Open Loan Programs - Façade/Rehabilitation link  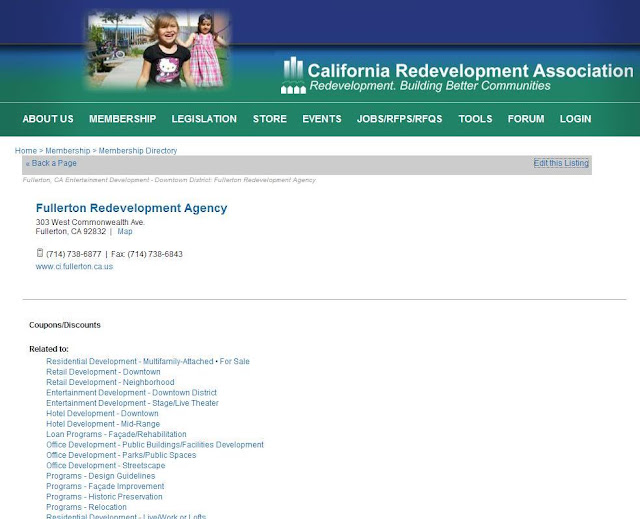(x=116, y=435)
